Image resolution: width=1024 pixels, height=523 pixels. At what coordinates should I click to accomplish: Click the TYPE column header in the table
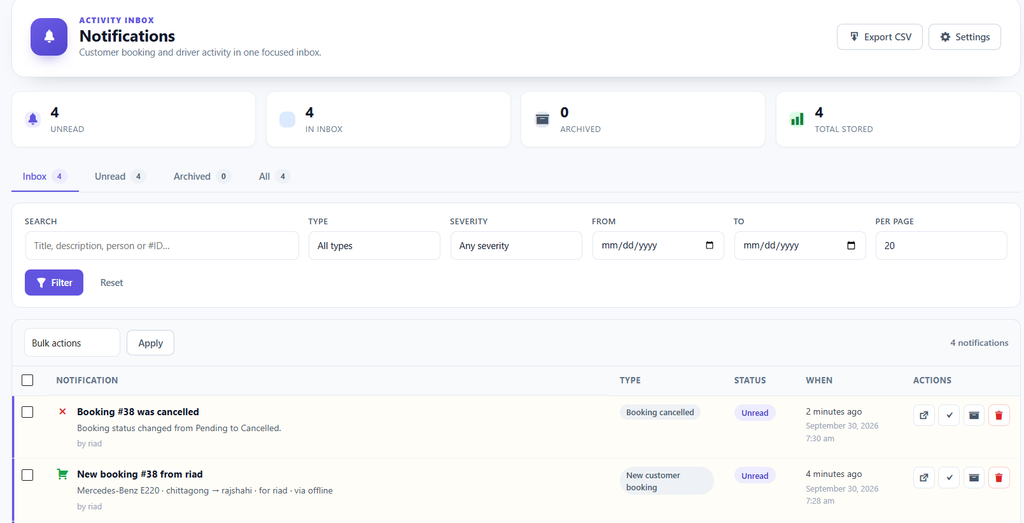point(630,380)
